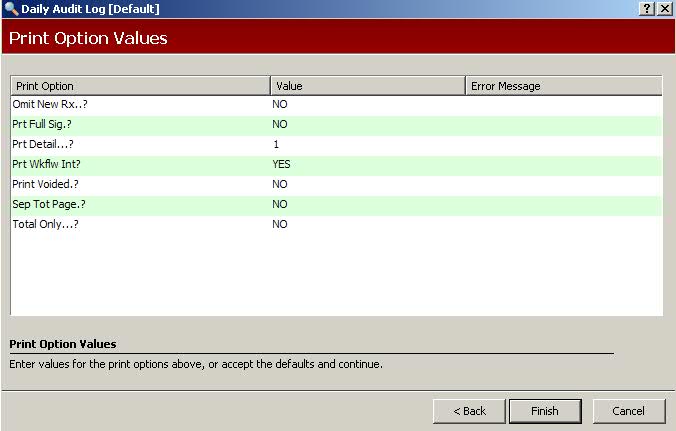Select the Prt Full Sig value cell

pyautogui.click(x=367, y=124)
